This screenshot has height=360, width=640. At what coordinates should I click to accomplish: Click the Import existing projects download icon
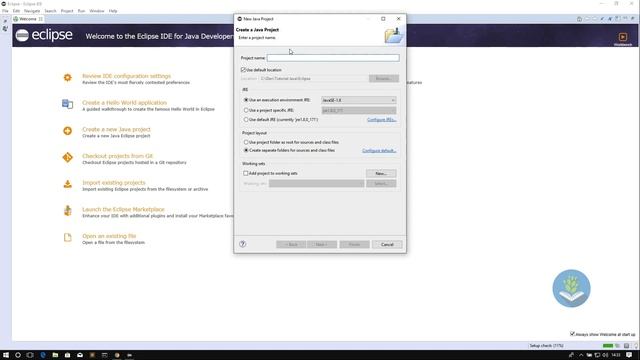pos(67,184)
